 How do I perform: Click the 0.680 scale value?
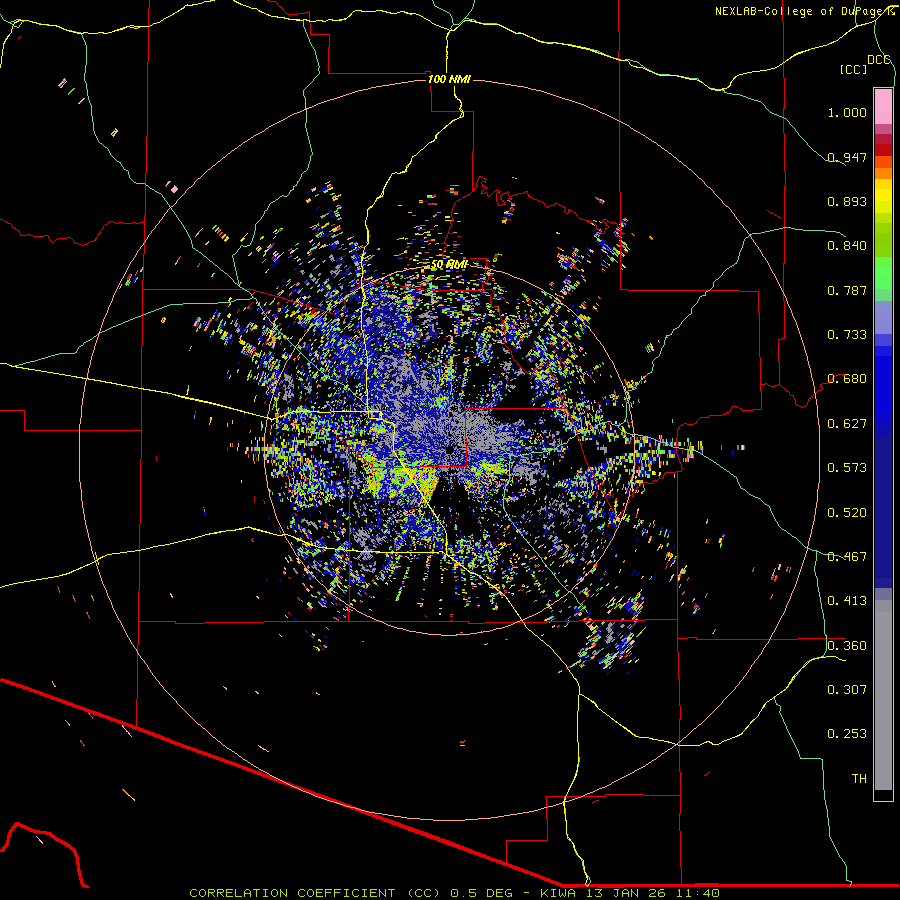pyautogui.click(x=847, y=379)
